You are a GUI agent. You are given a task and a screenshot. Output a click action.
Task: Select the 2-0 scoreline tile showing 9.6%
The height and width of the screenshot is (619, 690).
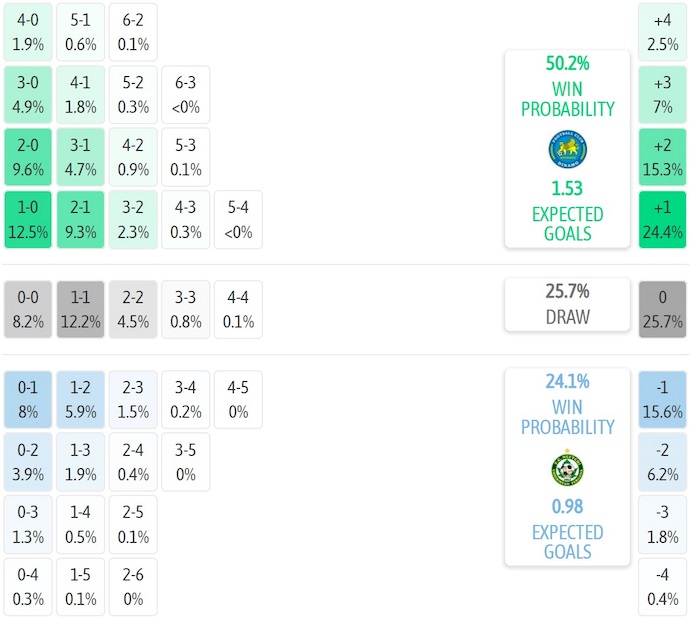[28, 157]
